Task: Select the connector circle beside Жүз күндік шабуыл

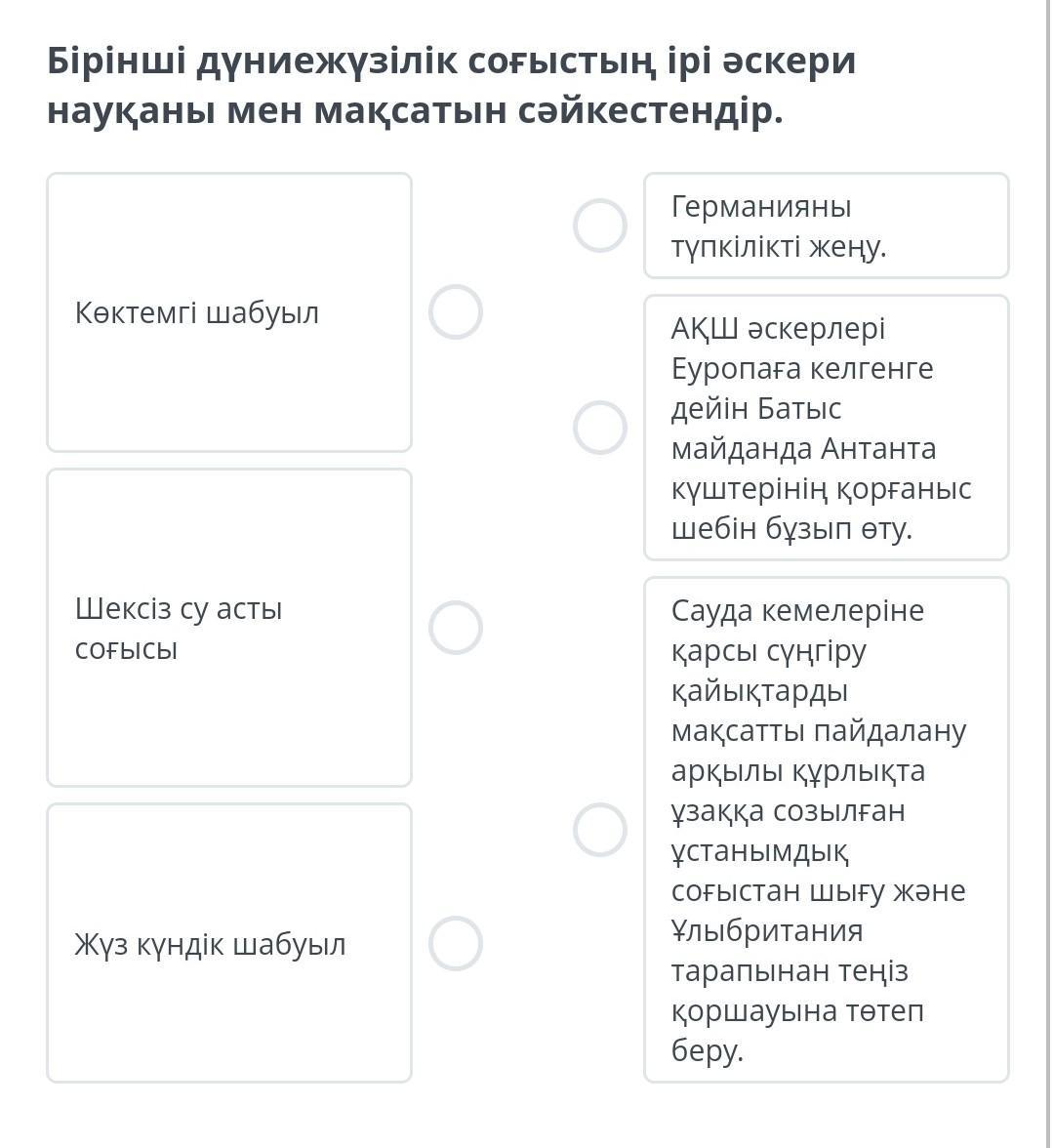Action: coord(455,943)
